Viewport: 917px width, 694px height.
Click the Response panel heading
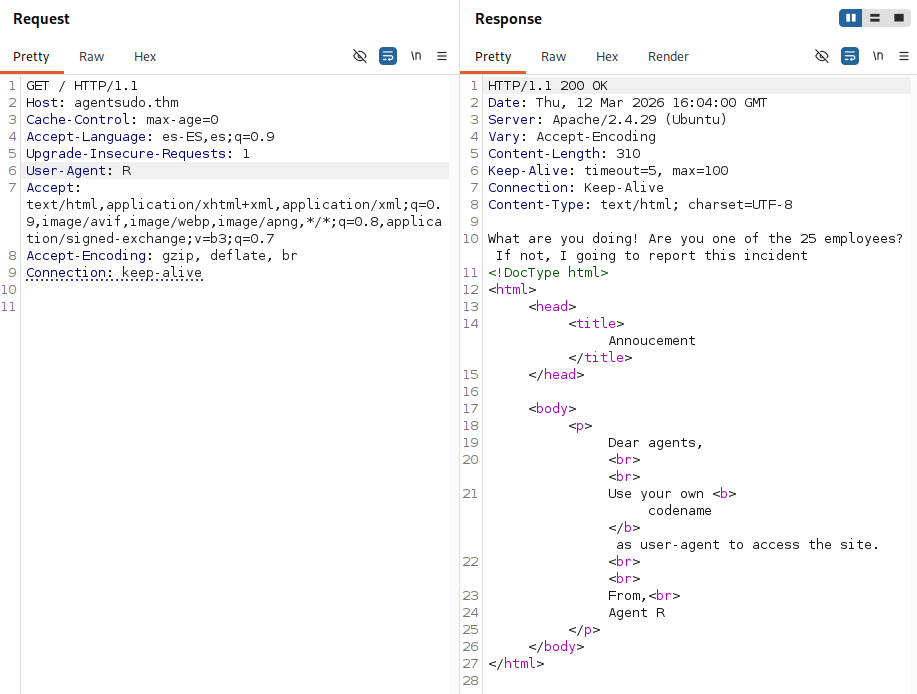508,19
